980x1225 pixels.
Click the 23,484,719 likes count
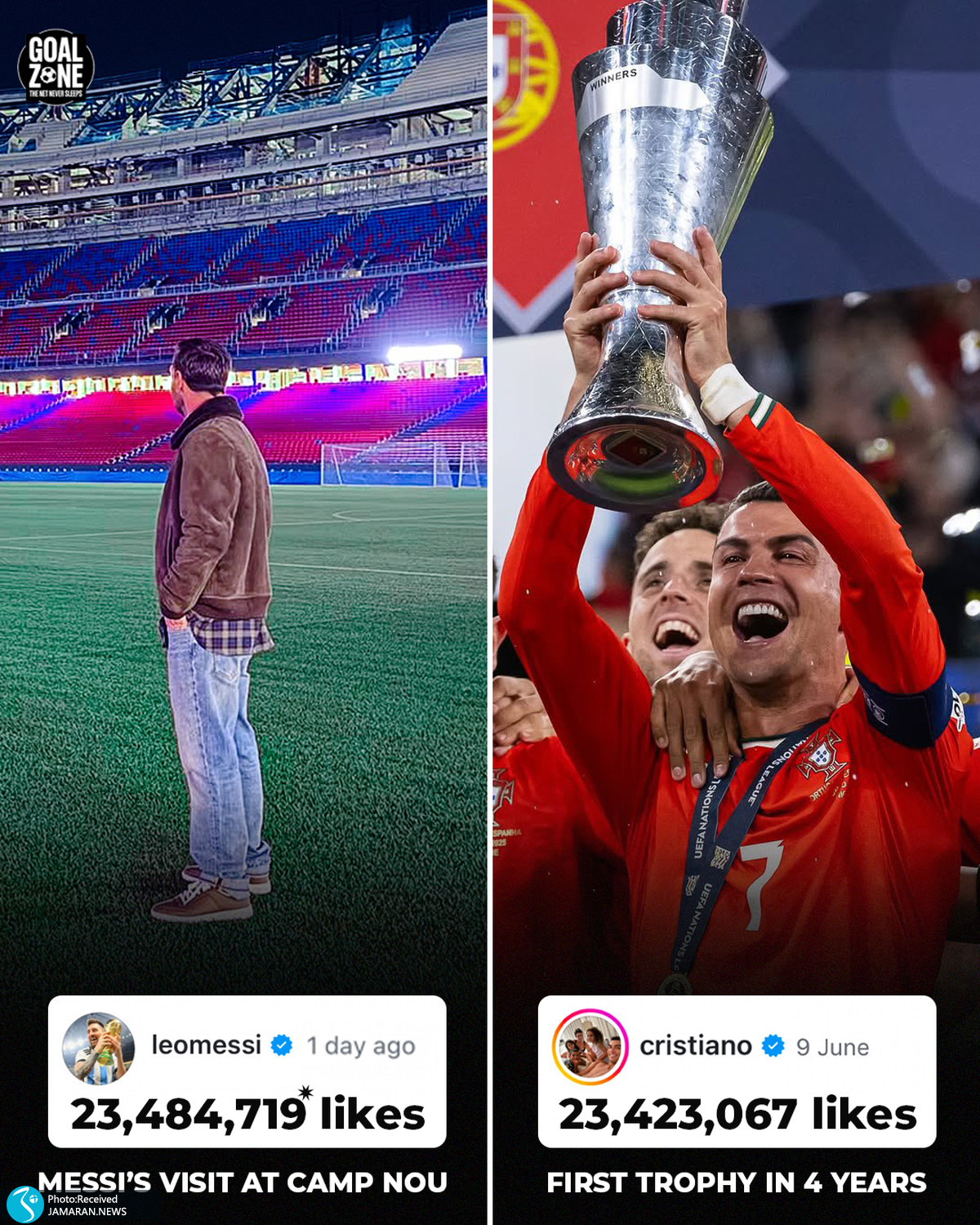pyautogui.click(x=248, y=1114)
